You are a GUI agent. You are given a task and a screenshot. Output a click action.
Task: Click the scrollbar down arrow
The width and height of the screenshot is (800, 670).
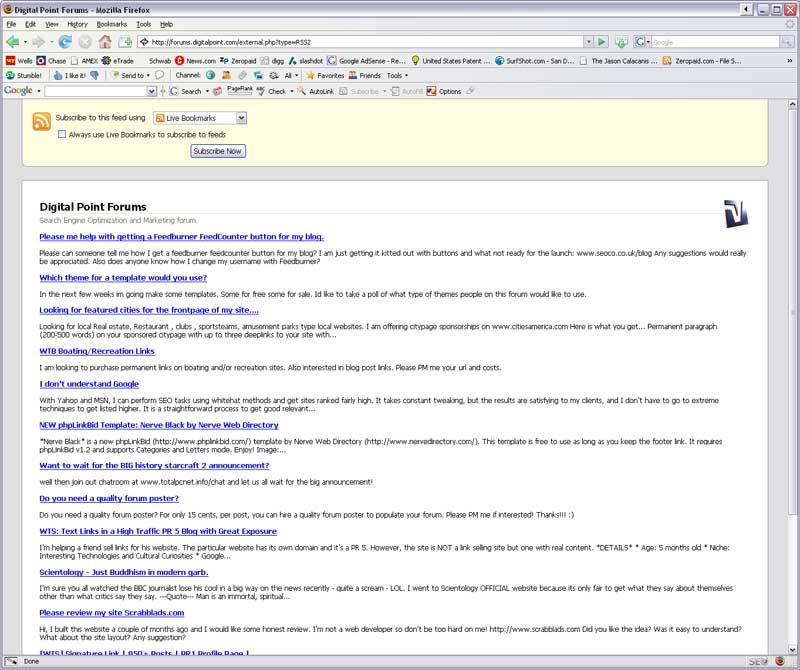pyautogui.click(x=792, y=650)
